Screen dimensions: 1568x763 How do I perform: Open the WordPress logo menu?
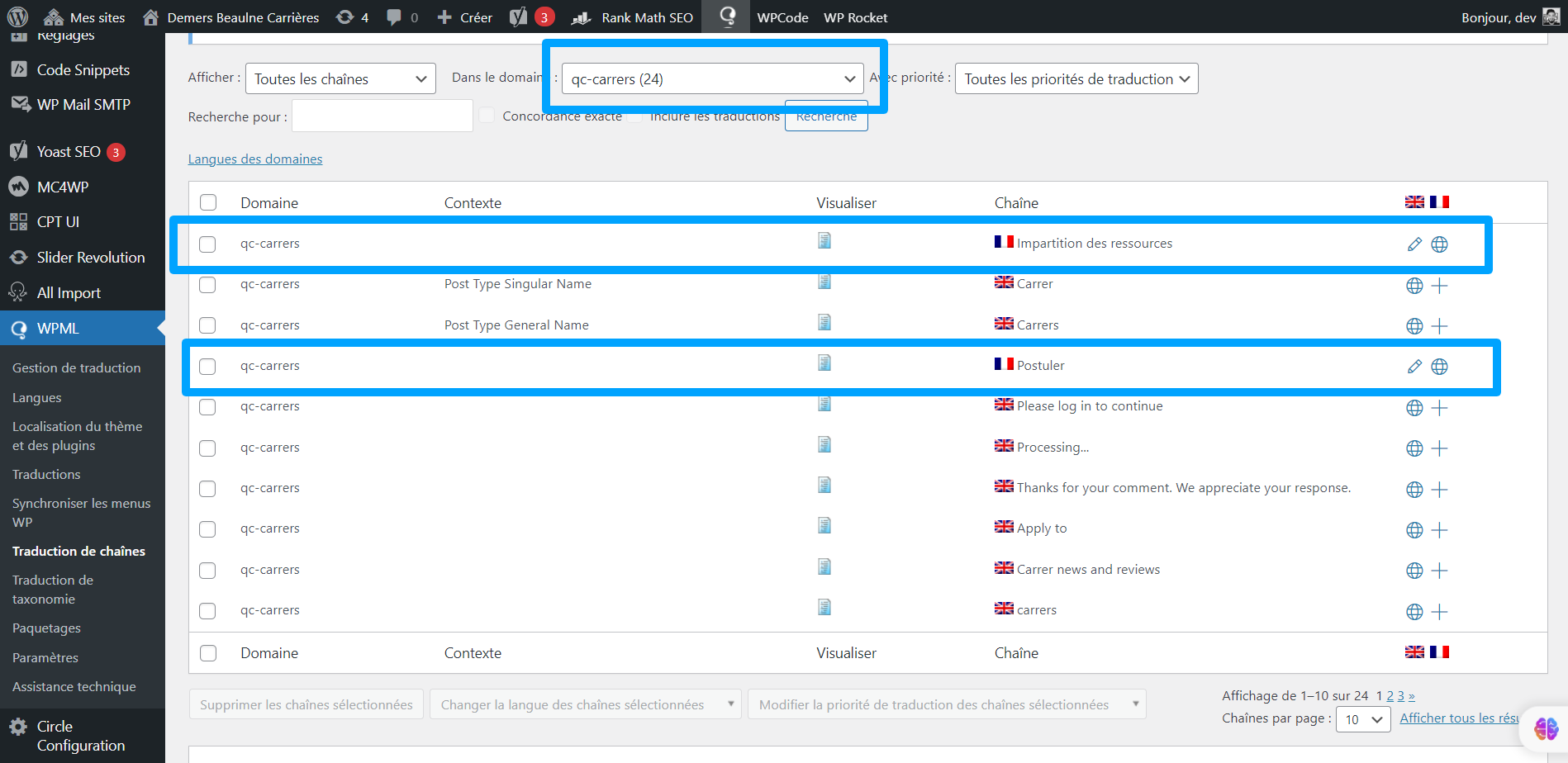17,17
